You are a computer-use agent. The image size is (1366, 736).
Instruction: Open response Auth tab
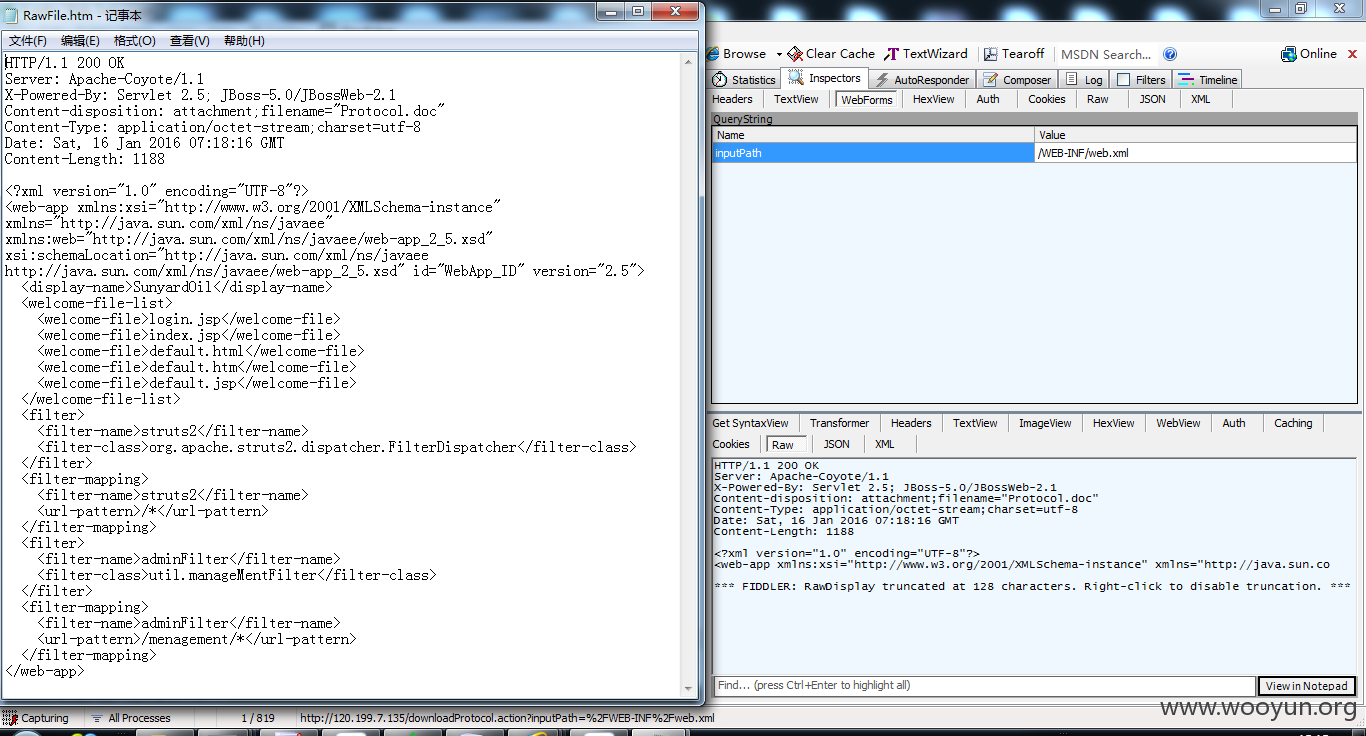point(1234,423)
